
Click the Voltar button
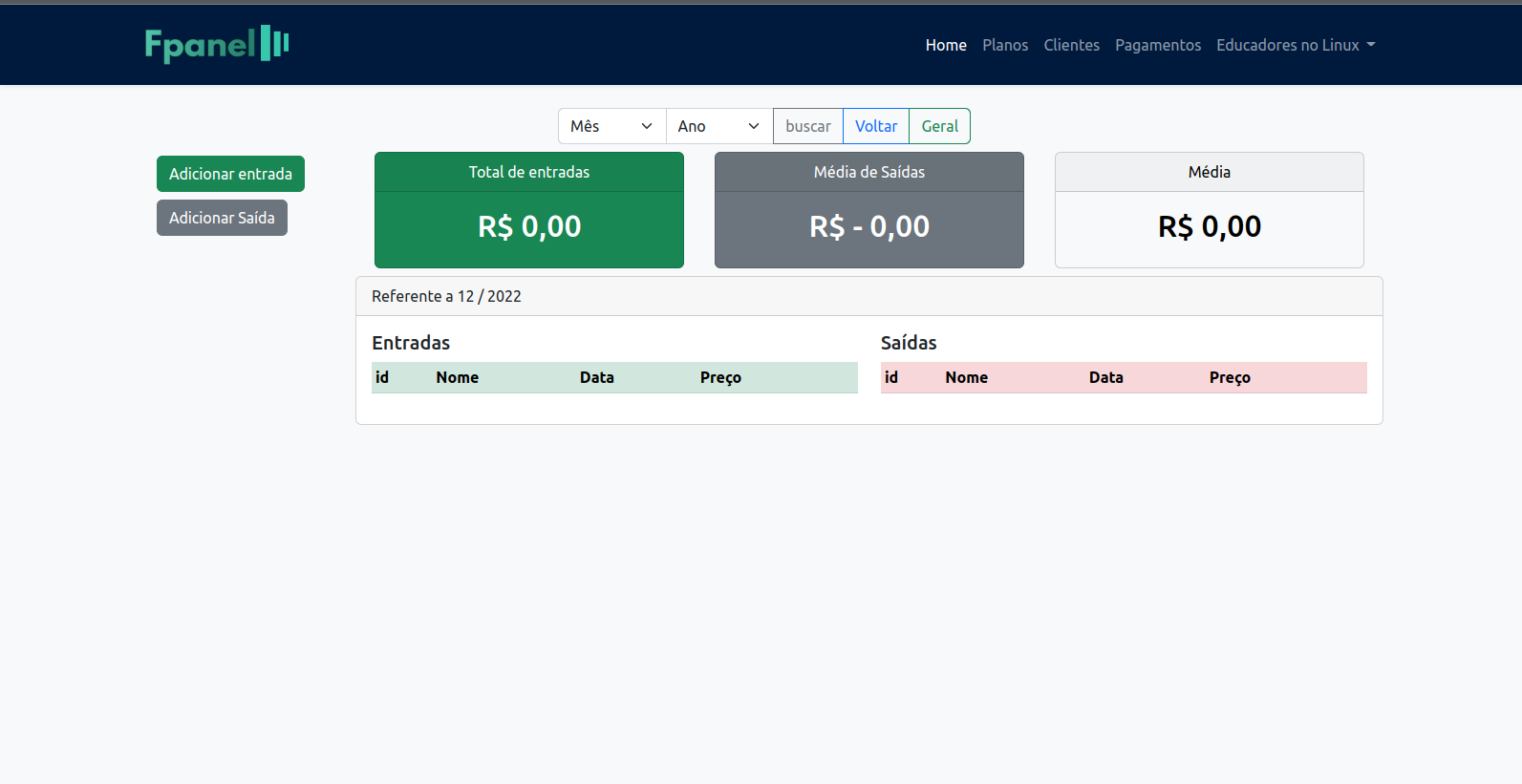876,126
